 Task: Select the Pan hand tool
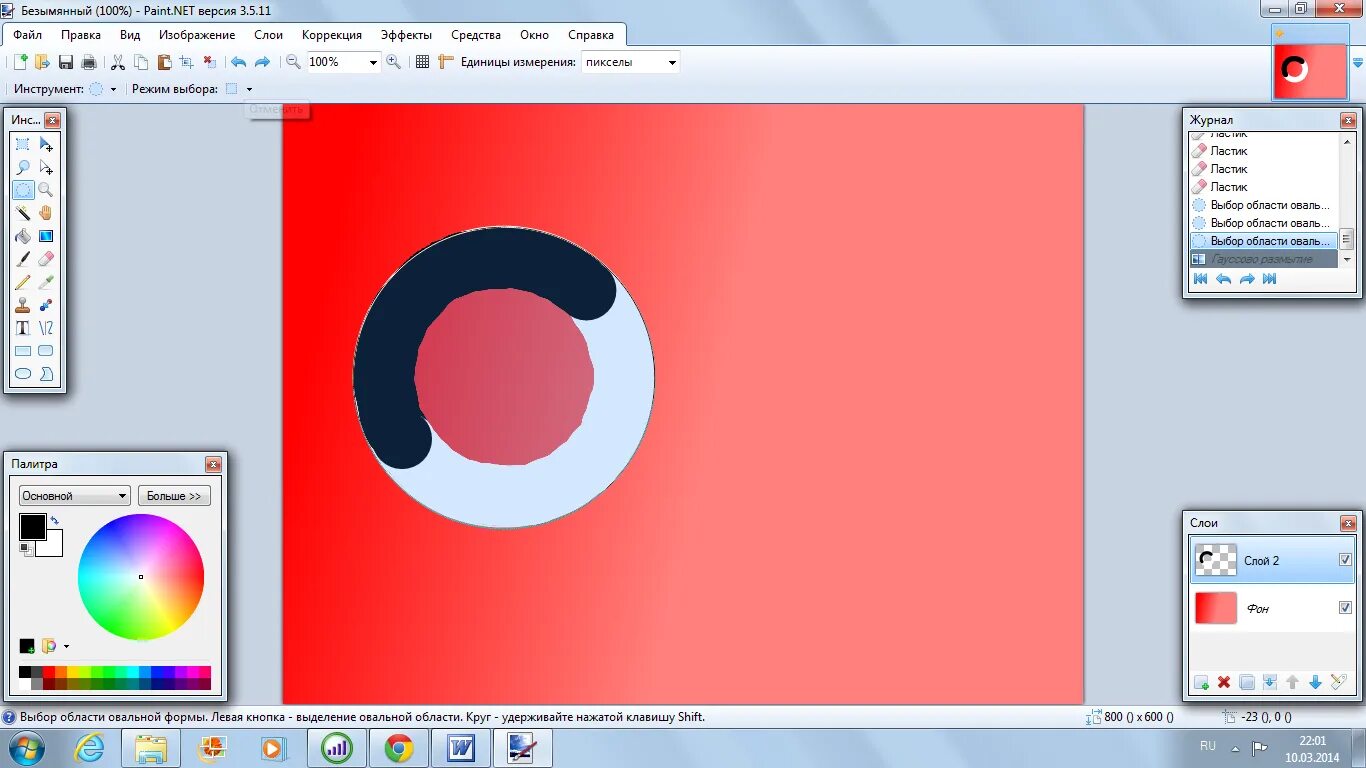[x=46, y=213]
